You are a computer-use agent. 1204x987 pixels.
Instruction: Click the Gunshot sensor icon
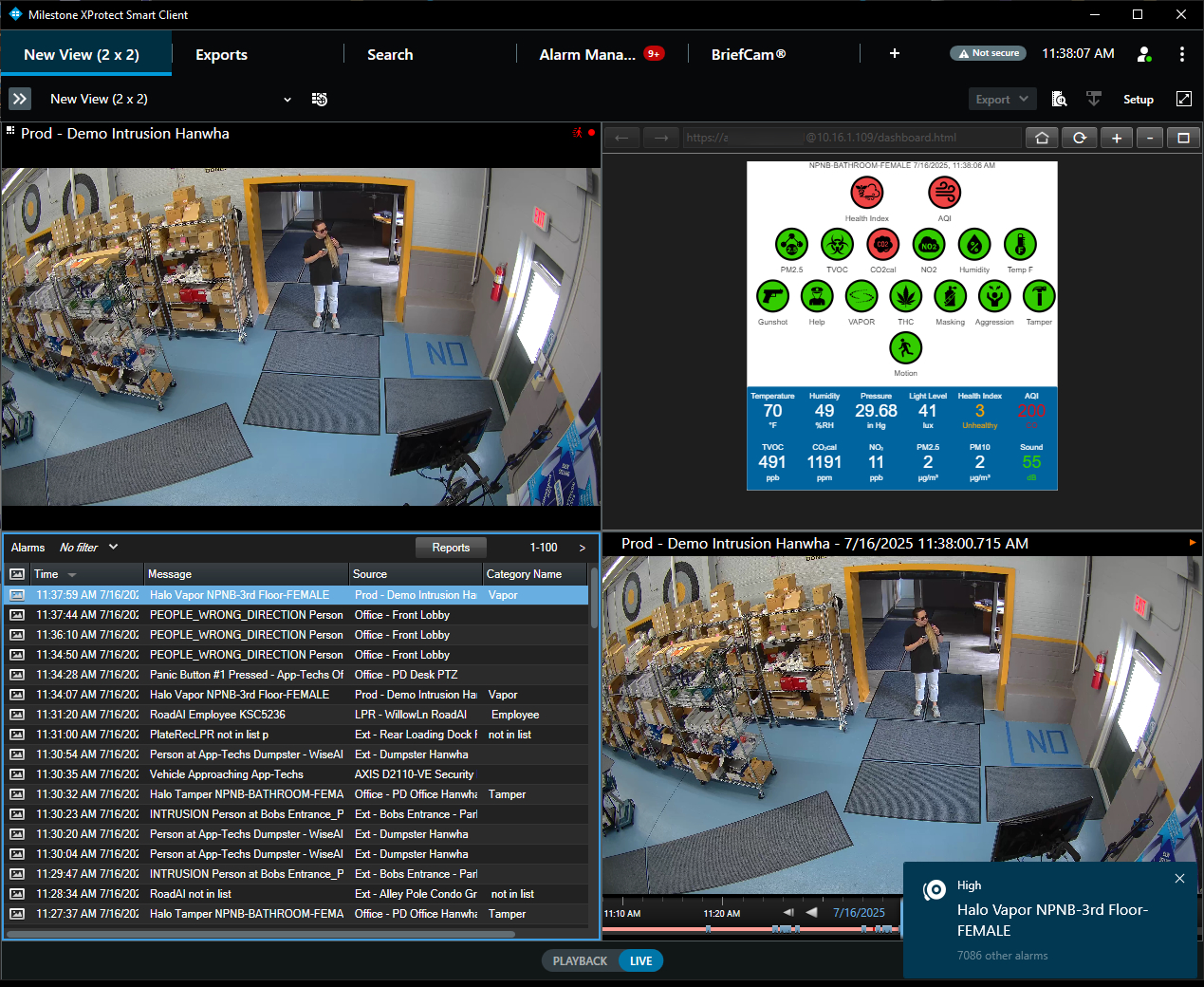[x=772, y=297]
